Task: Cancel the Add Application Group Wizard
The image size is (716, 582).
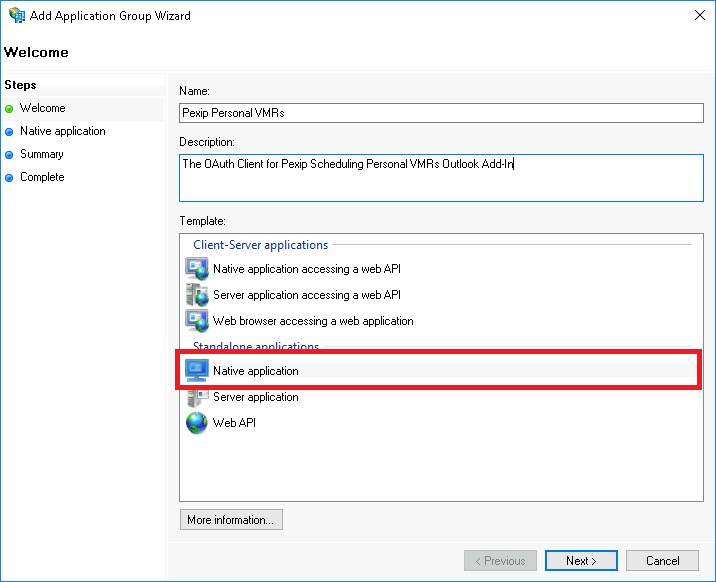Action: (x=662, y=561)
